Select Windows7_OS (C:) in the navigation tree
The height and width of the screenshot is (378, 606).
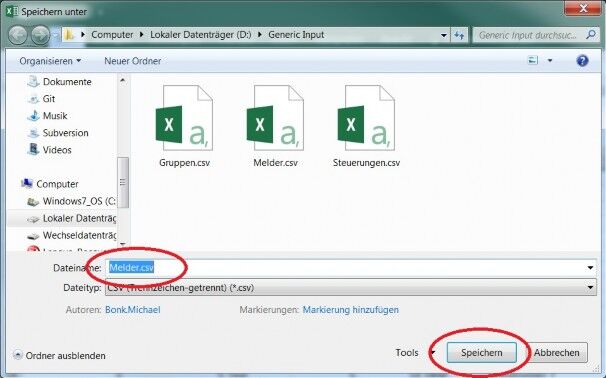click(71, 201)
